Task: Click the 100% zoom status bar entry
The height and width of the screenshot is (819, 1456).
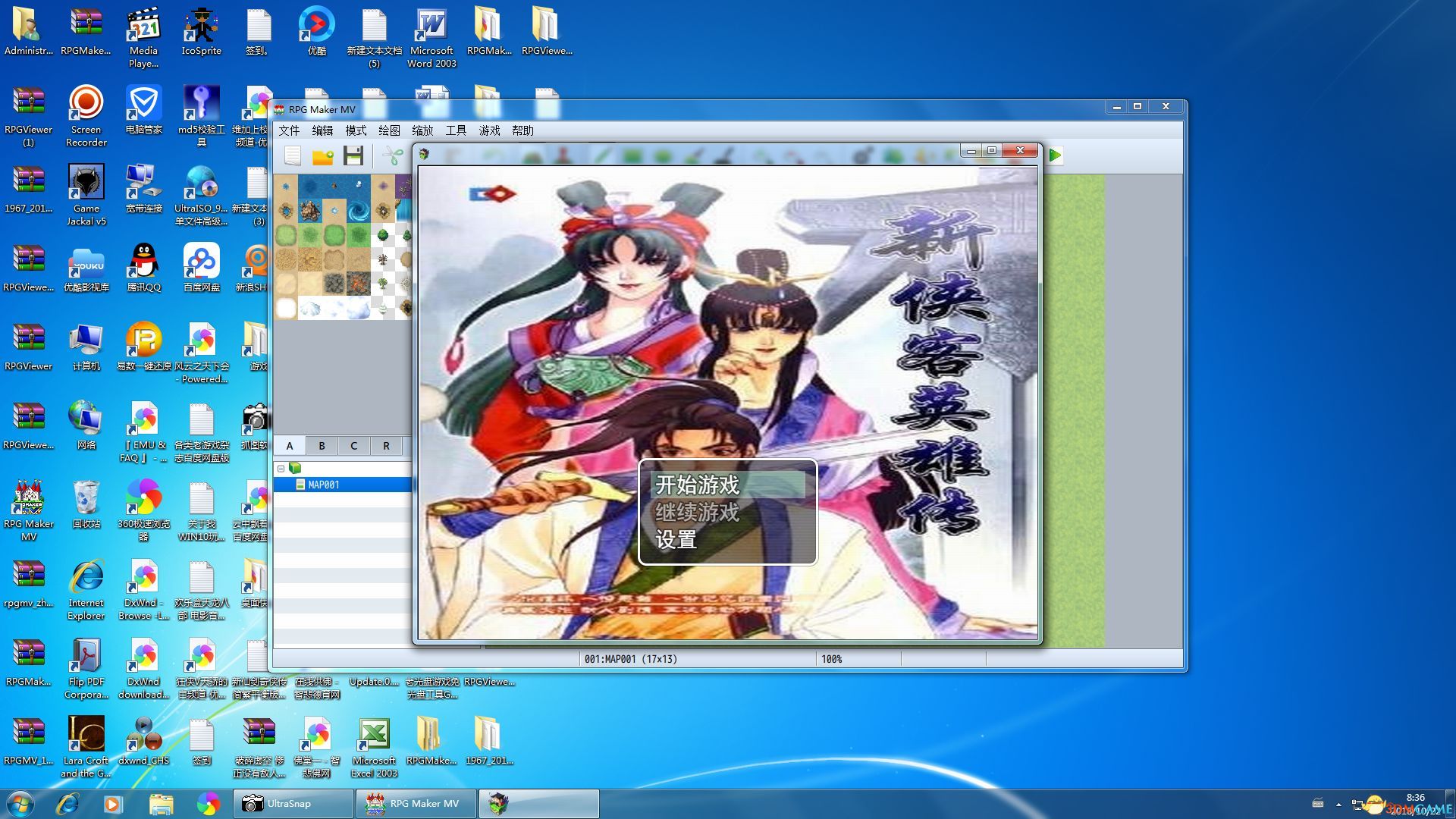Action: tap(832, 659)
